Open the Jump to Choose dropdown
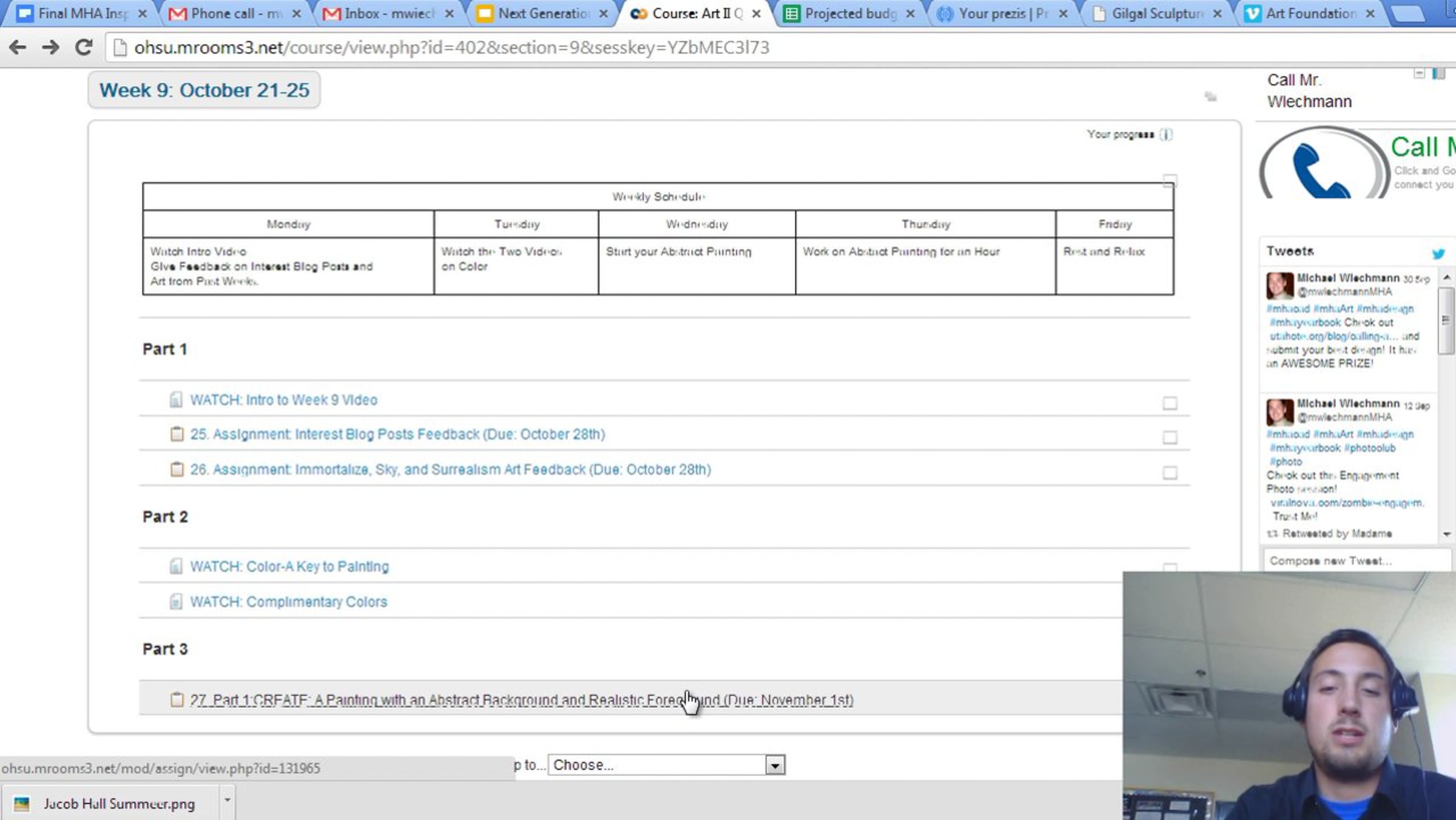 [666, 765]
